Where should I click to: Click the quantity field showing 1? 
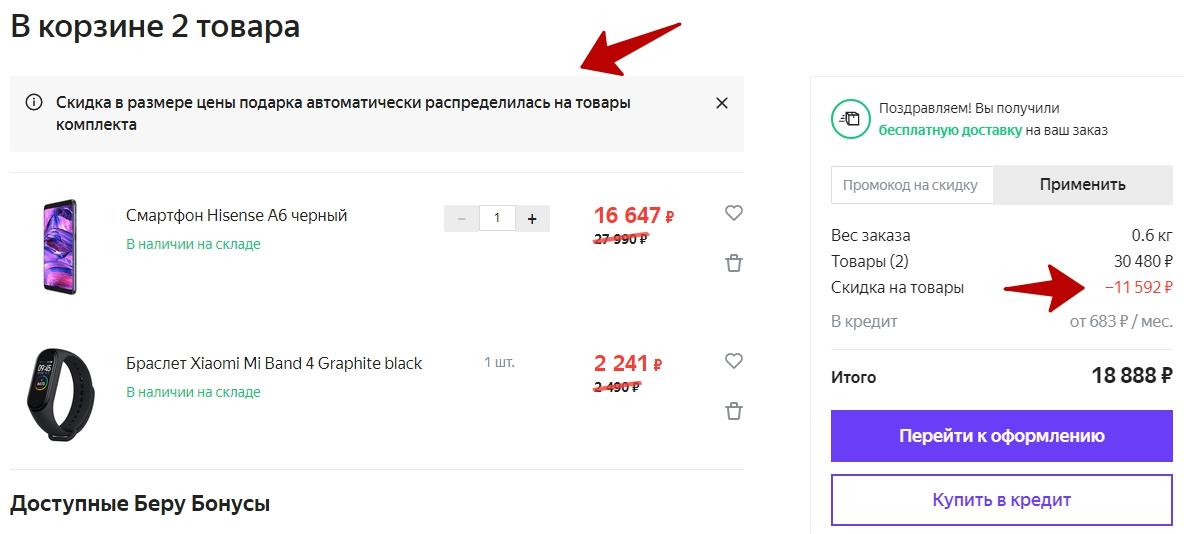497,218
